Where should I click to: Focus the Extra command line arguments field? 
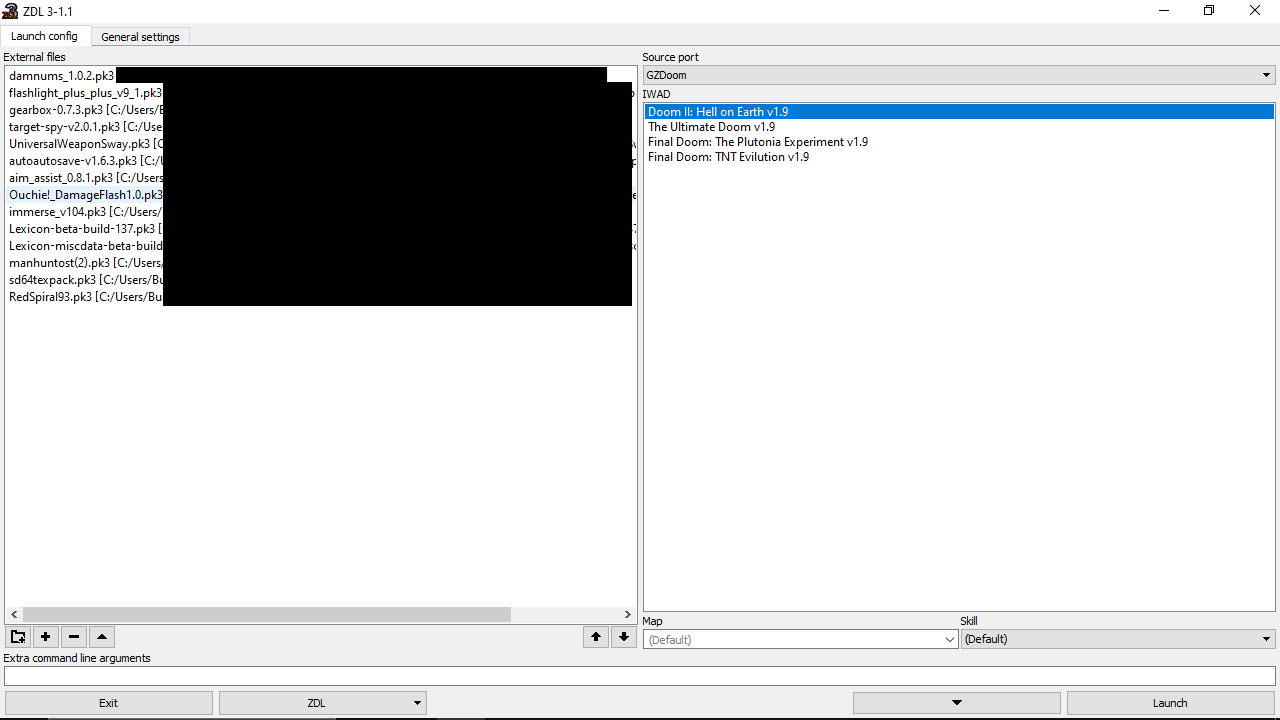coord(640,676)
